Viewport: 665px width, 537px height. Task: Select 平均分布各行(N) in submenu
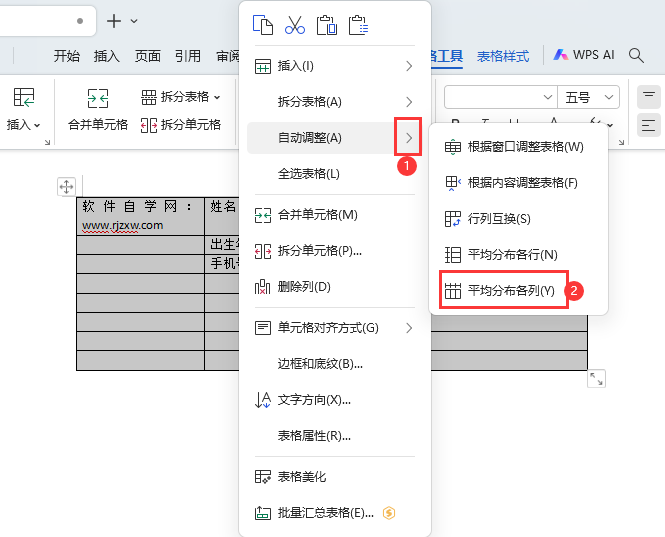tap(518, 255)
